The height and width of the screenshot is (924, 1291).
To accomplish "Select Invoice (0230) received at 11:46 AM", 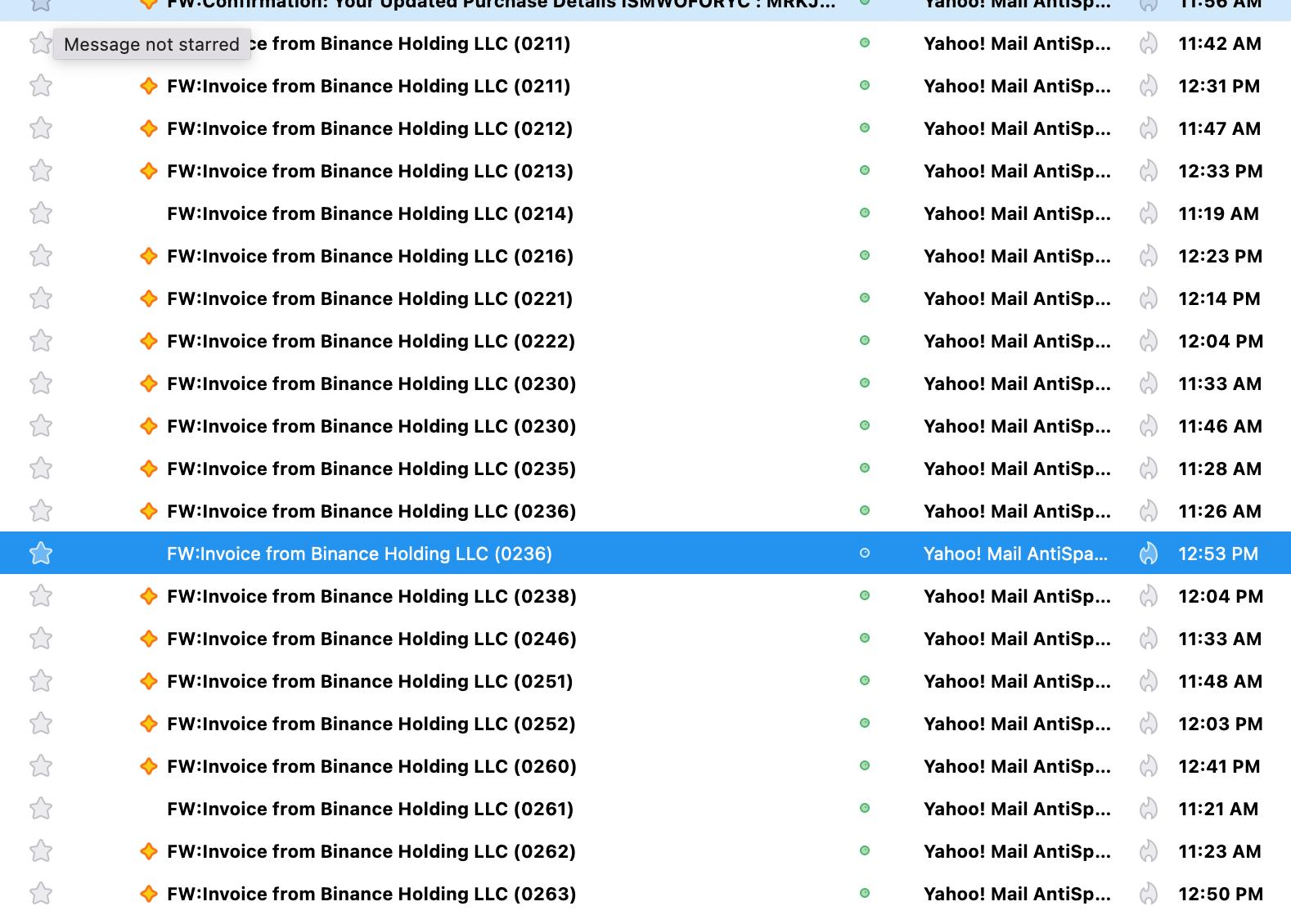I will point(371,426).
